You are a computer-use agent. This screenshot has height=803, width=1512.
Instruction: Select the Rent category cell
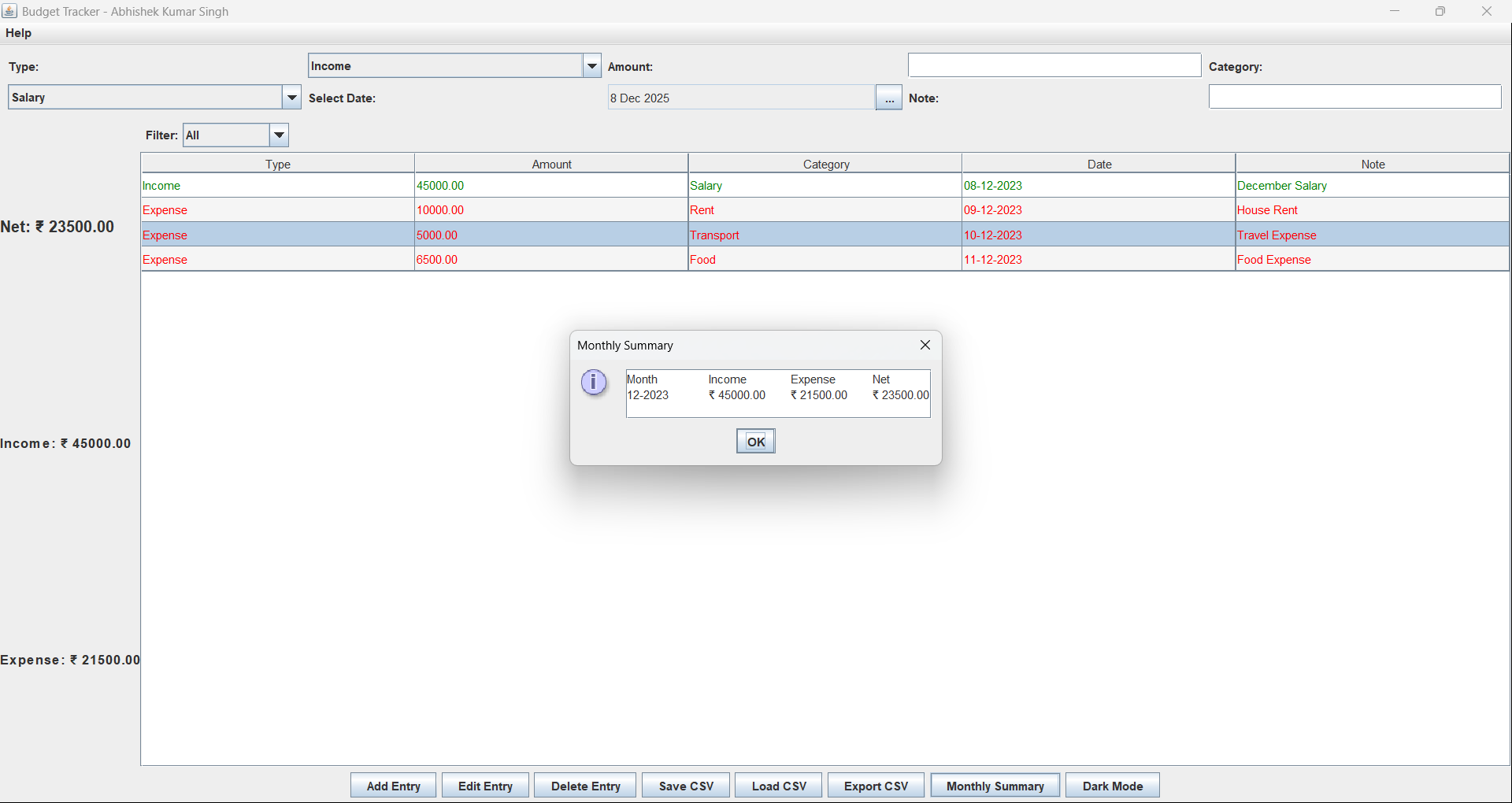click(825, 210)
